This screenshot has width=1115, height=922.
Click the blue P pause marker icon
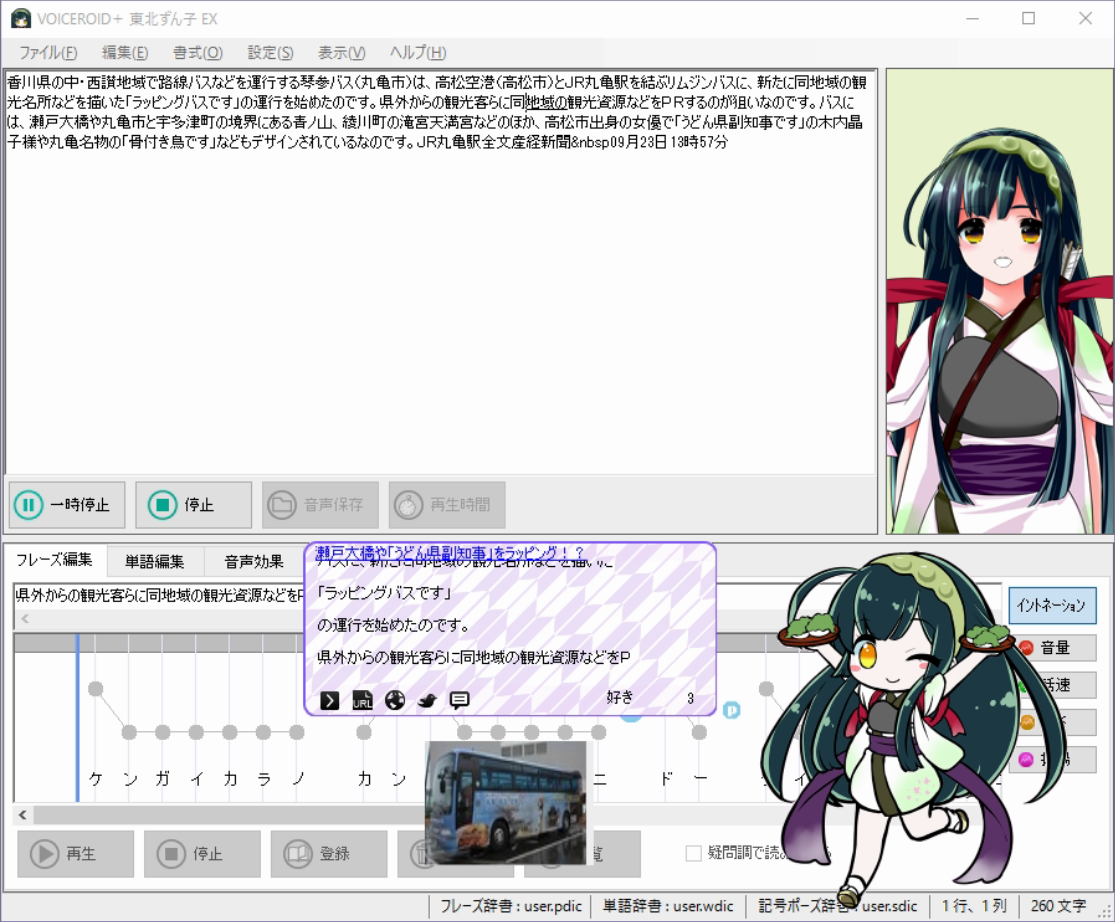(731, 709)
